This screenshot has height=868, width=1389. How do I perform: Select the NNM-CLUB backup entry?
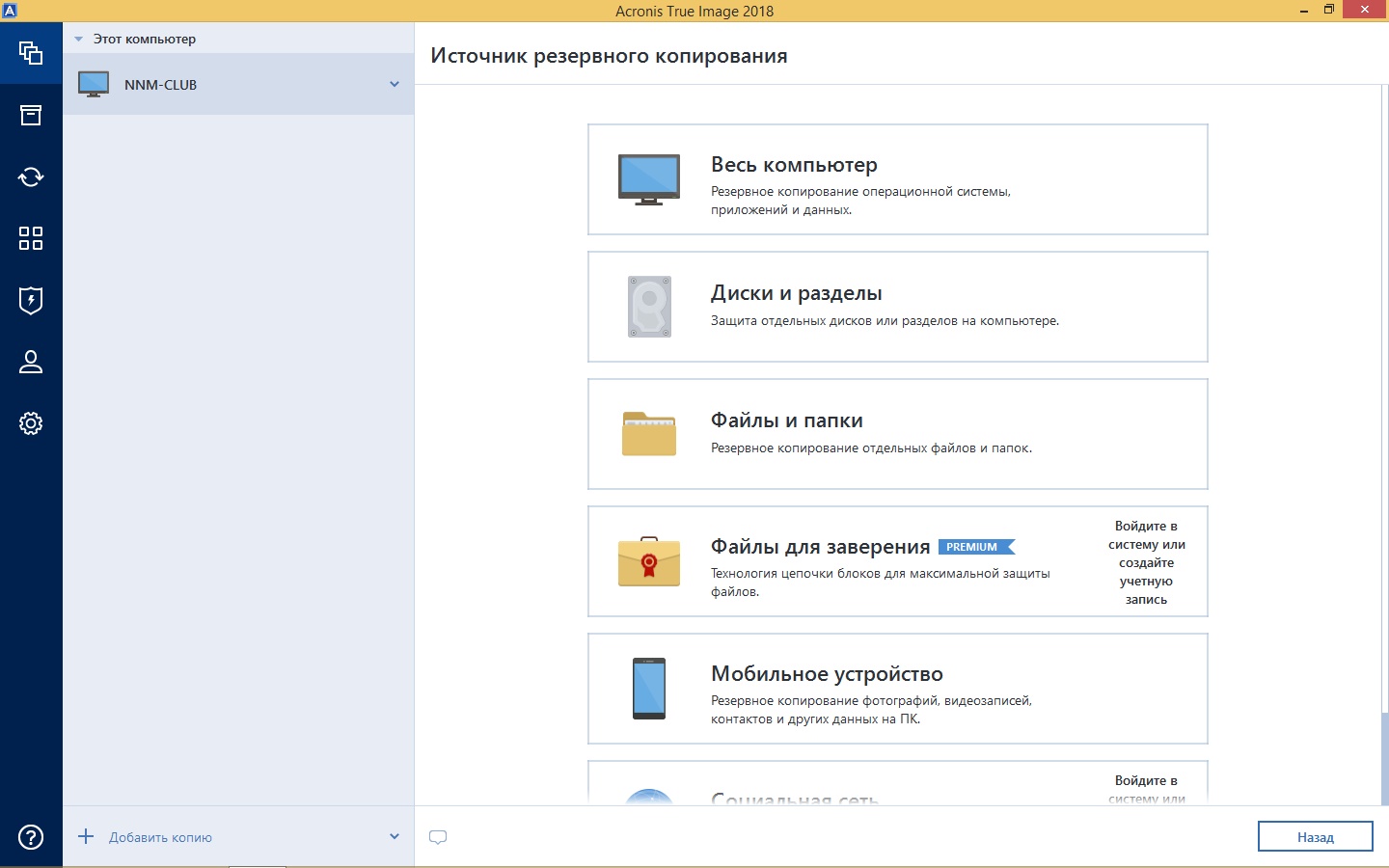[238, 84]
